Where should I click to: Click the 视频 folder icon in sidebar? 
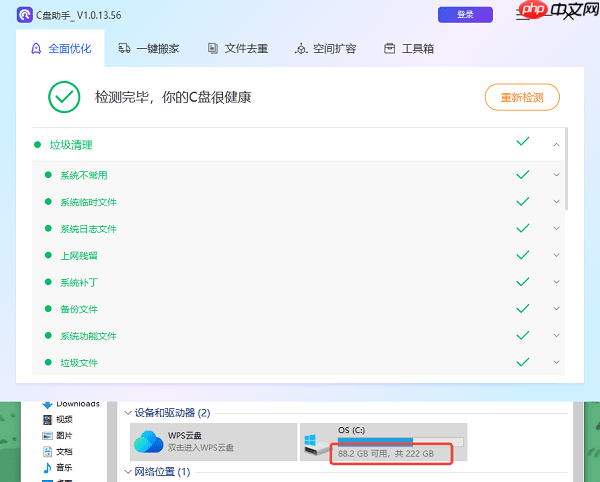(x=47, y=420)
